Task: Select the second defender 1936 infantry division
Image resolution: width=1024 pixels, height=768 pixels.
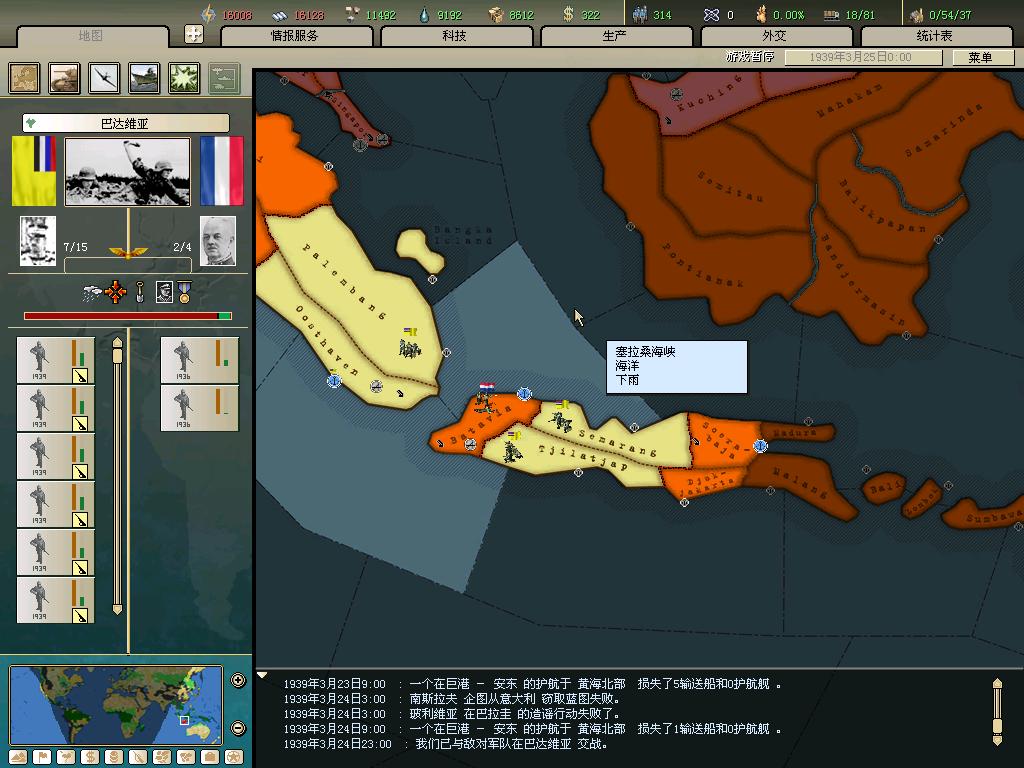Action: tap(200, 408)
